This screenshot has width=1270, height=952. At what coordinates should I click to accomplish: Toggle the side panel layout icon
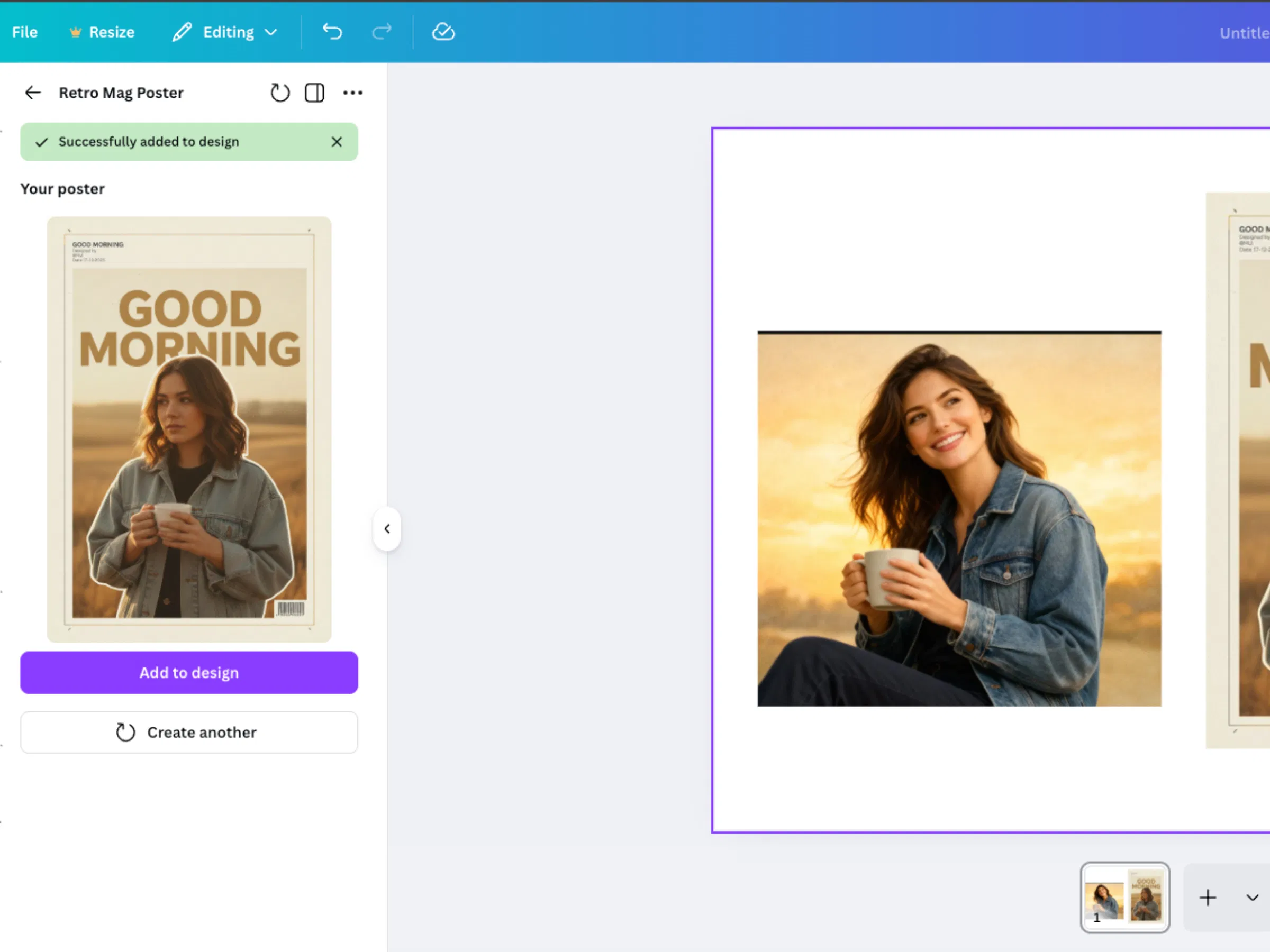click(315, 93)
